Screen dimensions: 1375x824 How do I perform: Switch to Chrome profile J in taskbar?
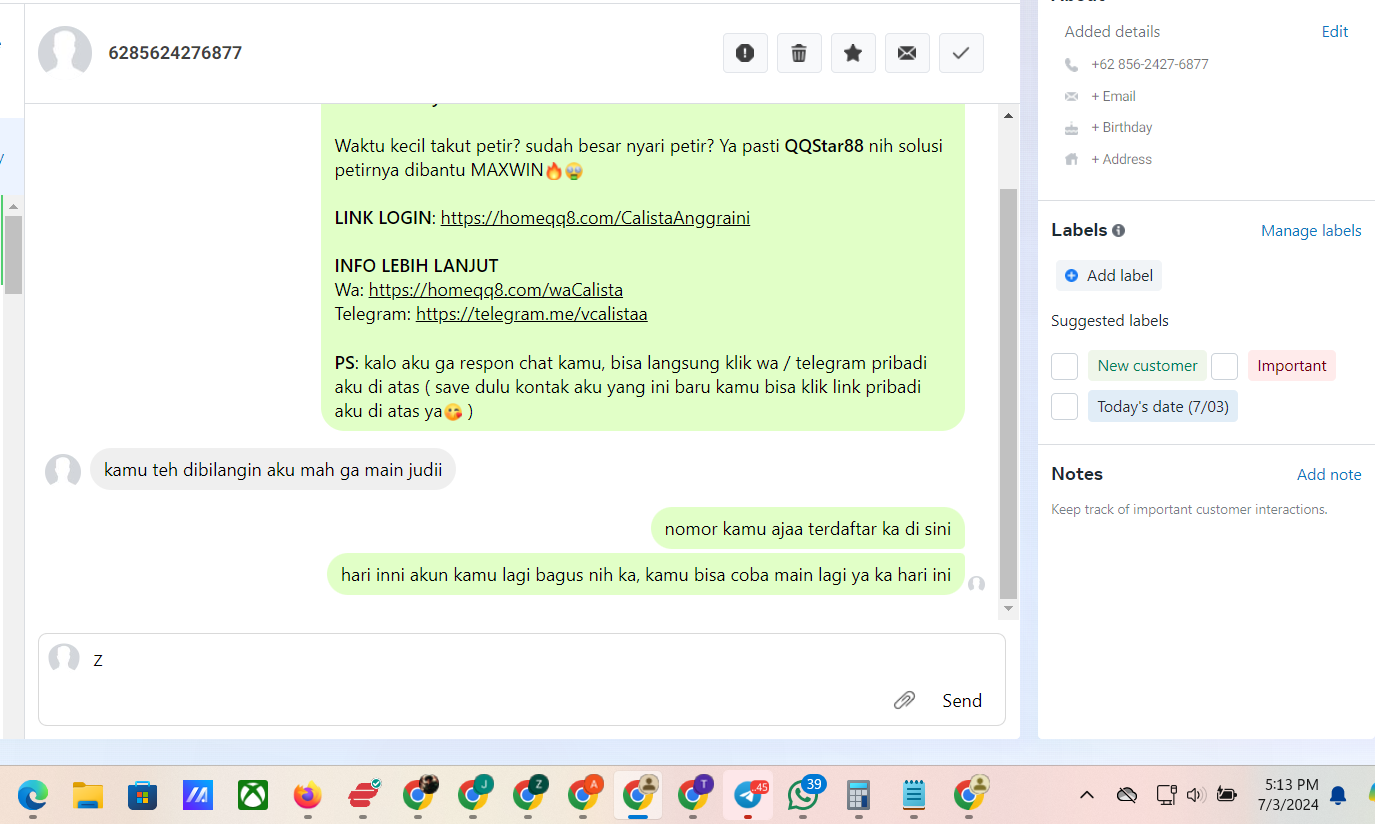[x=473, y=795]
